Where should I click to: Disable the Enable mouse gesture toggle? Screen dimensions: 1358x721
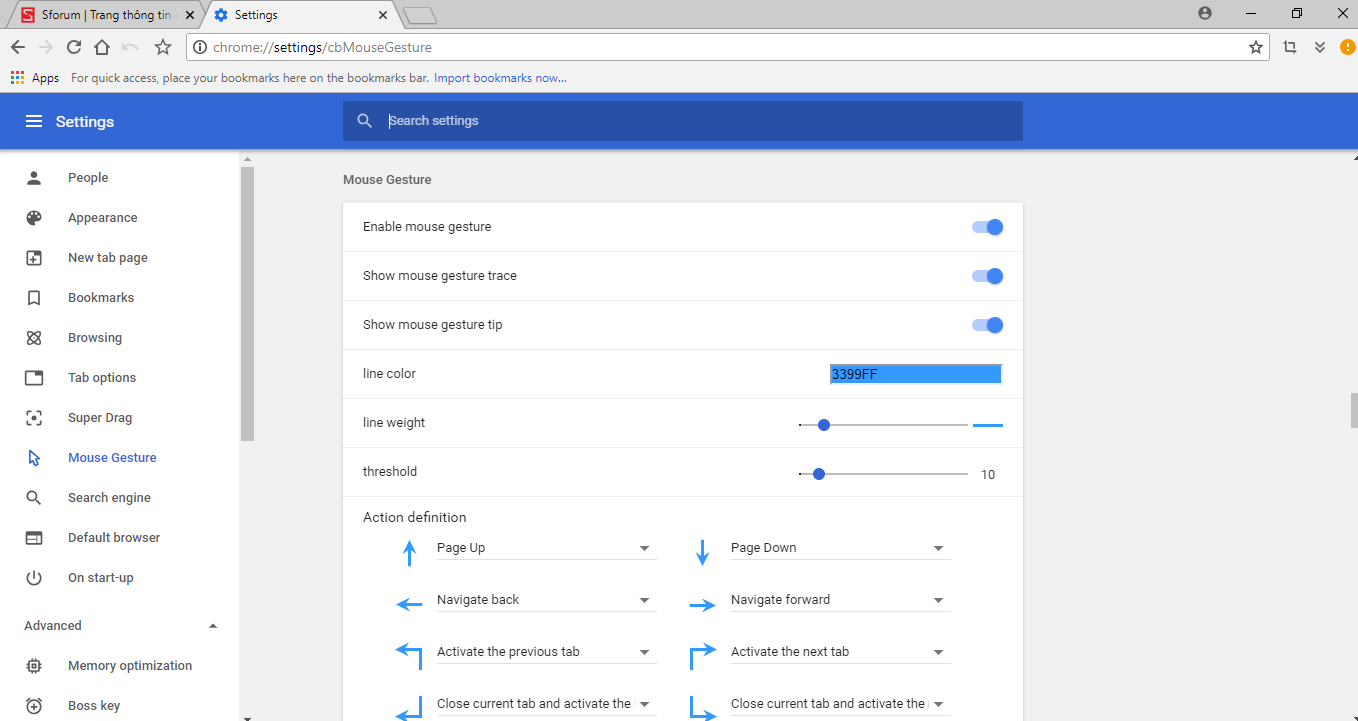[x=987, y=227]
